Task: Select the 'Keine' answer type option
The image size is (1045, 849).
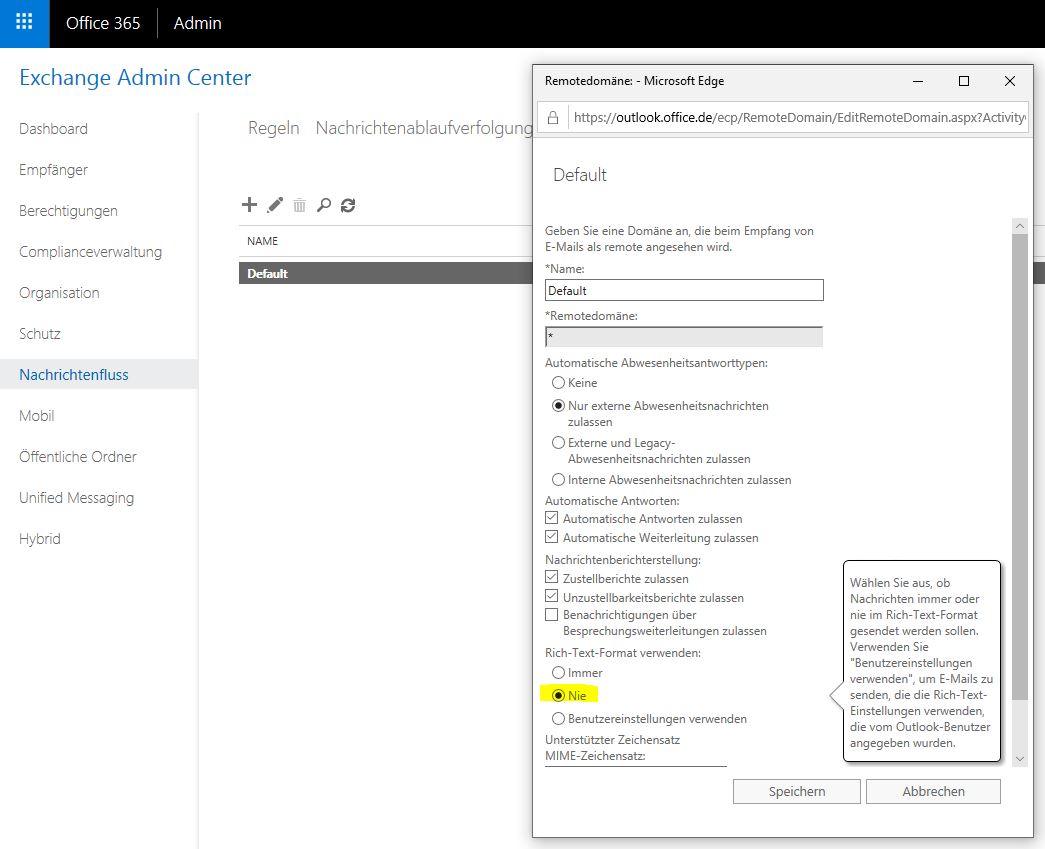Action: (559, 382)
